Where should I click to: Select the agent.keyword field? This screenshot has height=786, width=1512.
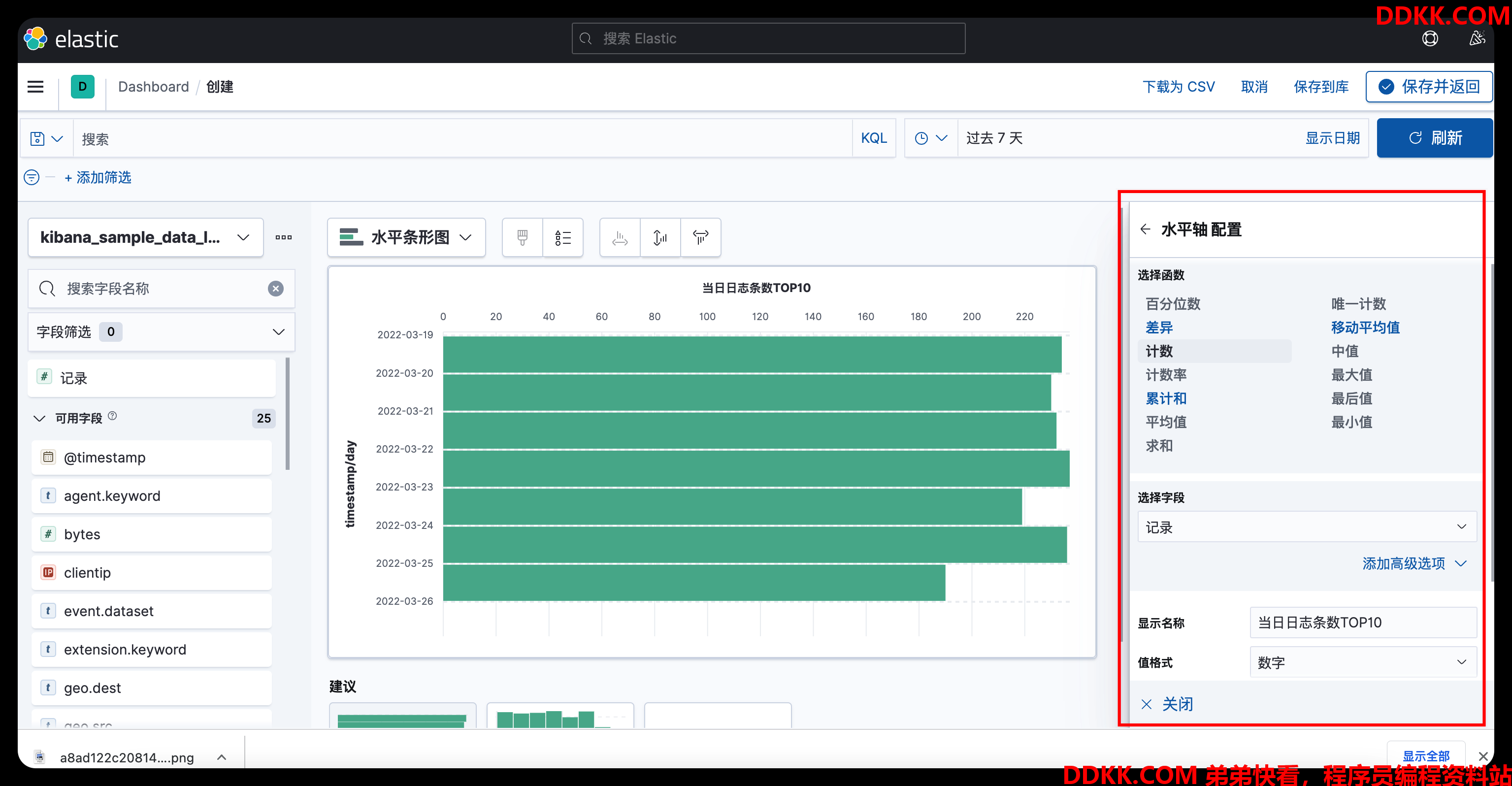151,496
